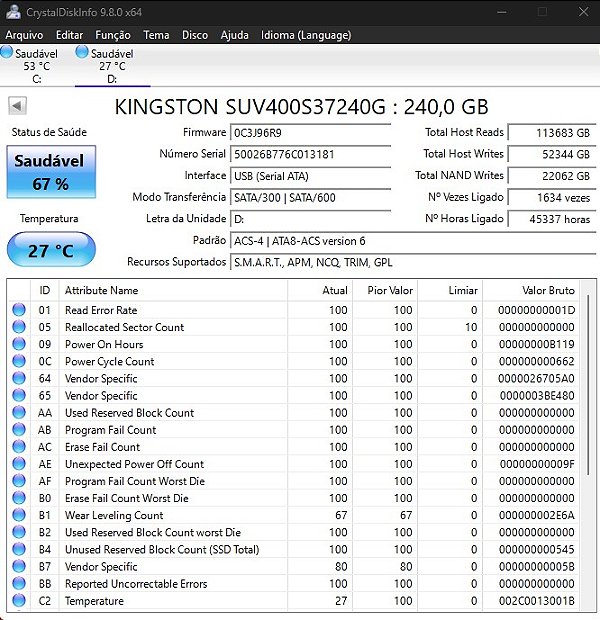
Task: Open the Ajuda menu
Action: click(x=235, y=35)
